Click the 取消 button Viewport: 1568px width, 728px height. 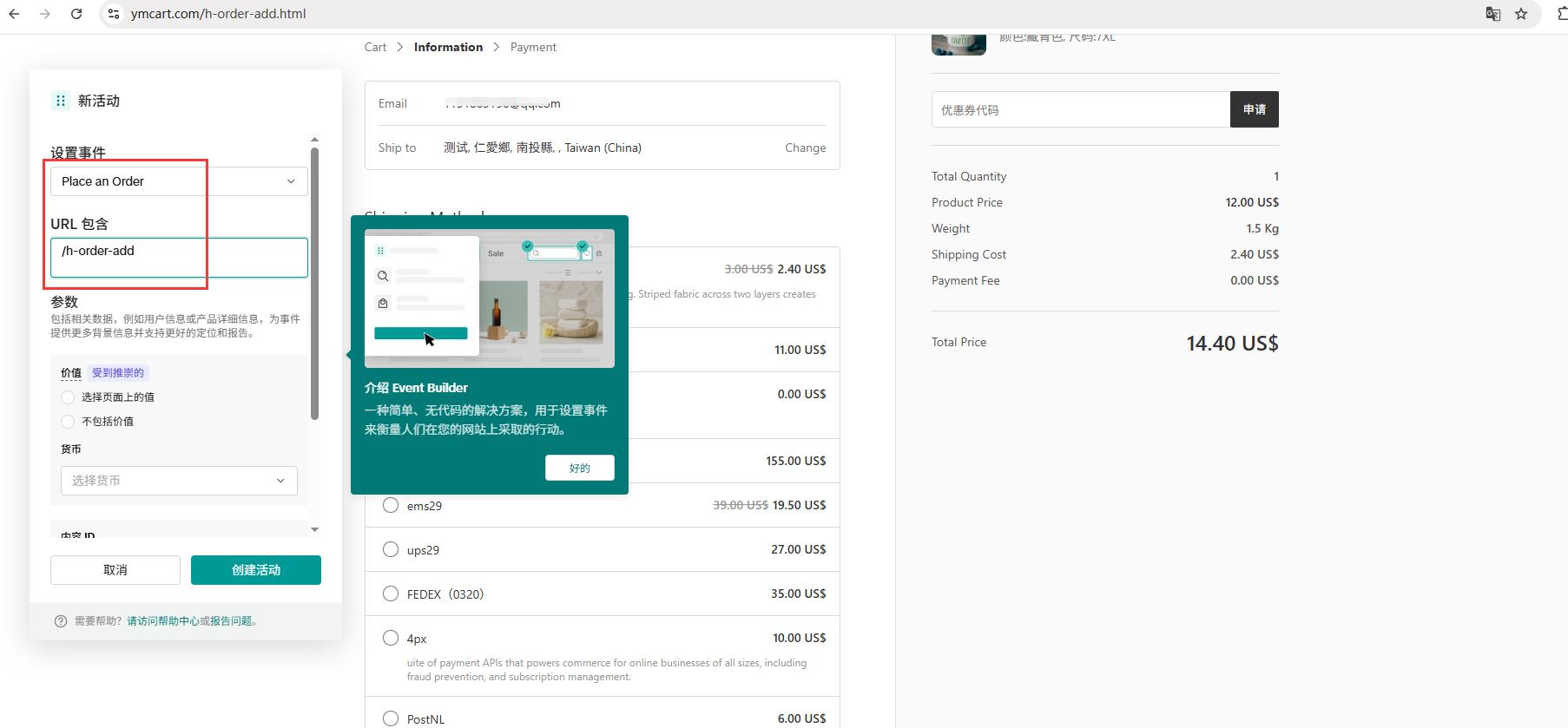pos(115,570)
